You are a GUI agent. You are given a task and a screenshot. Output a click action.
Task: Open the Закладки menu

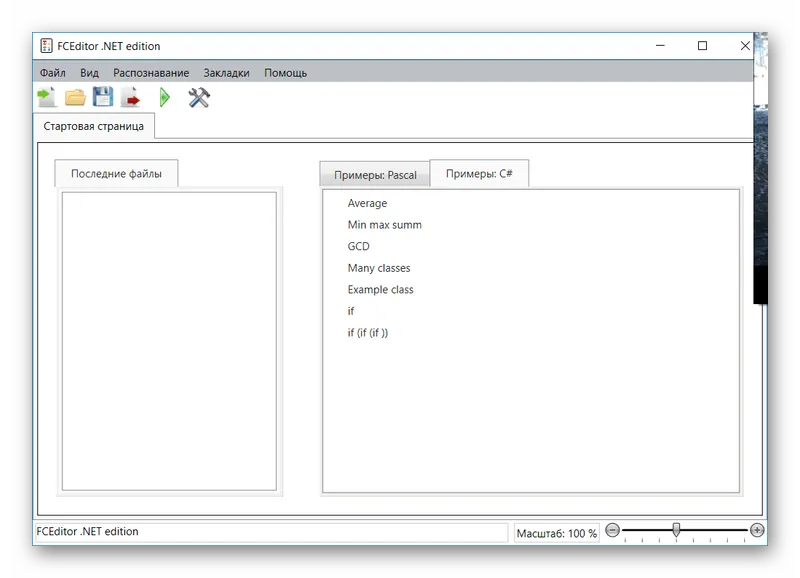pyautogui.click(x=227, y=73)
